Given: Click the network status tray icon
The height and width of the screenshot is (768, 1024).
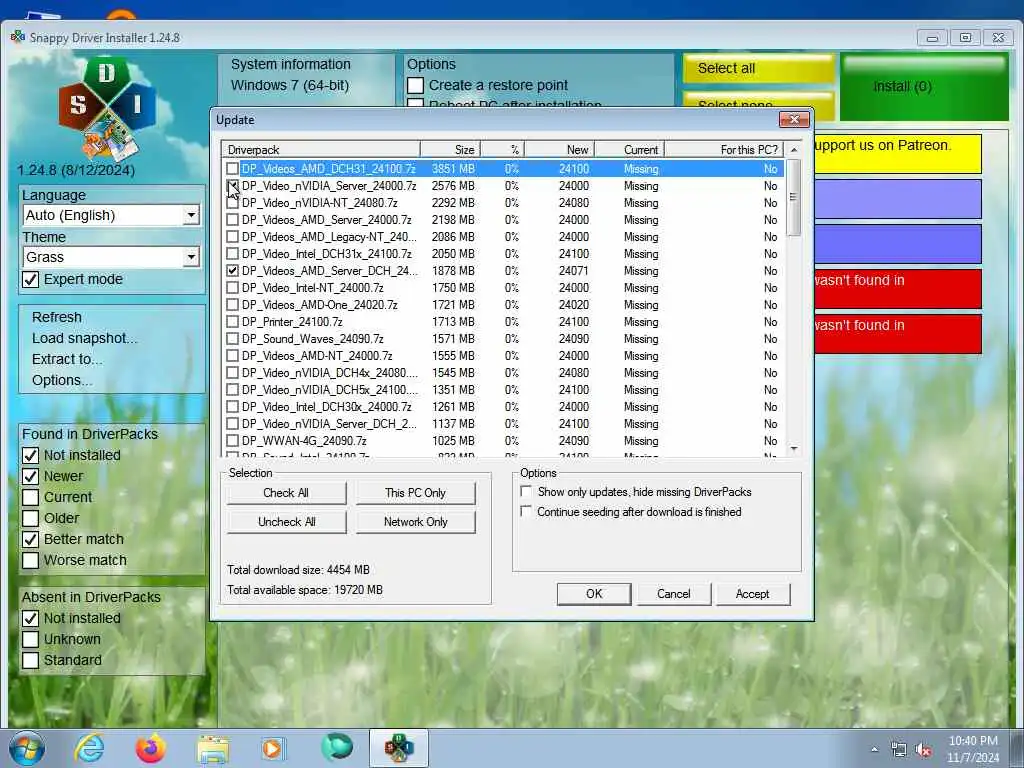Looking at the screenshot, I should (x=899, y=750).
